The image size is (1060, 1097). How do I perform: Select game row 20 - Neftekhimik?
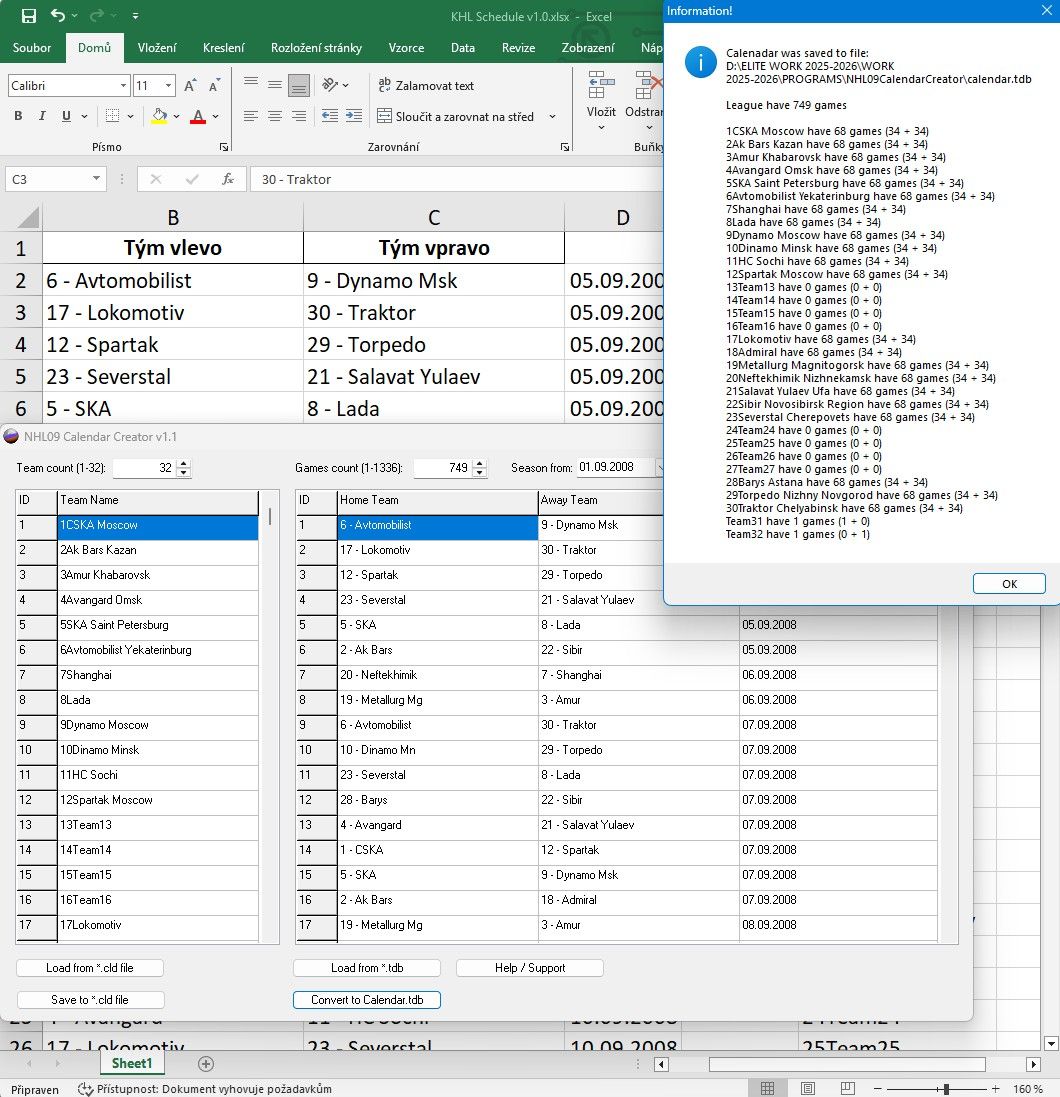[x=437, y=674]
